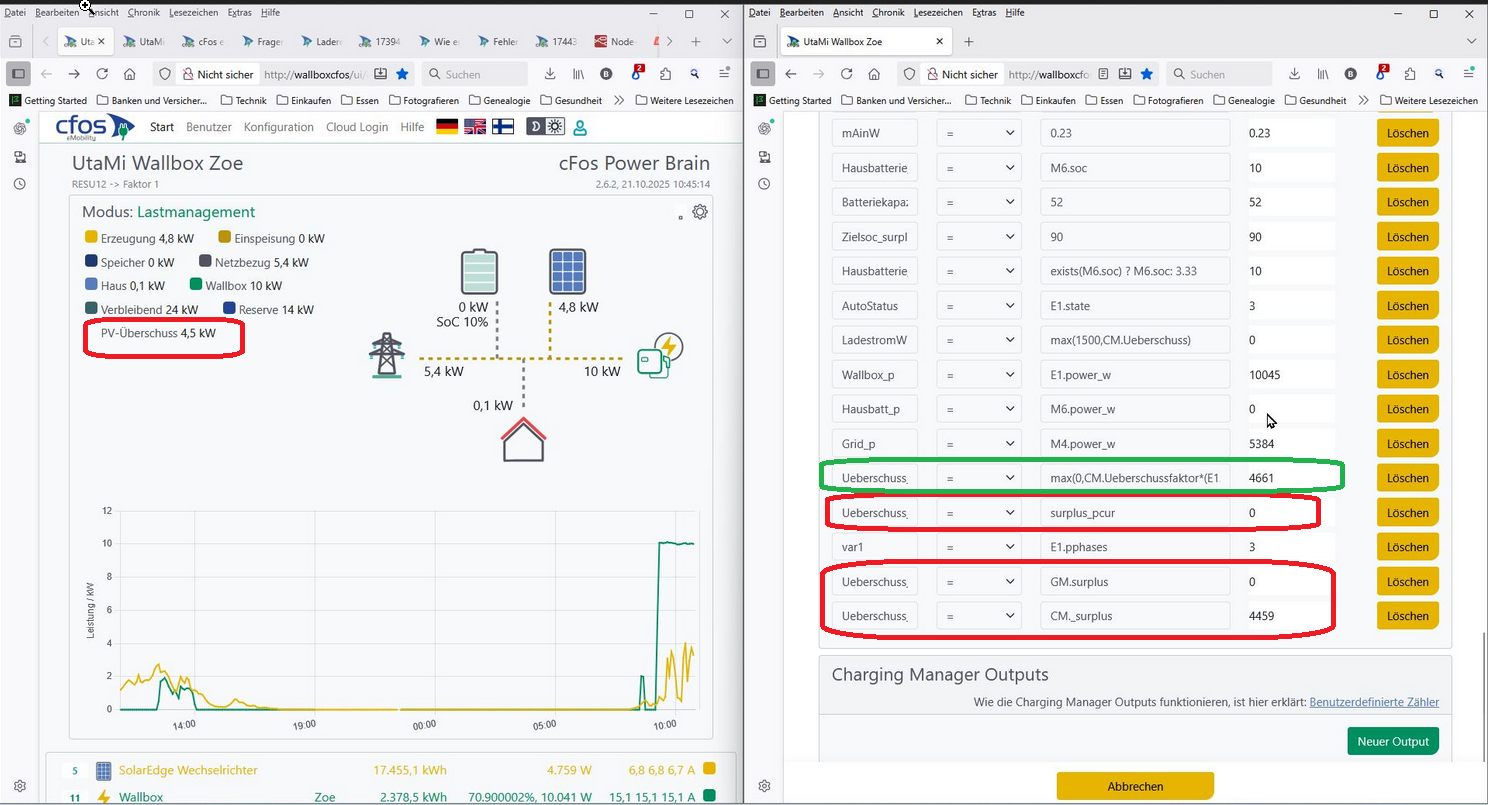Toggle the Wallbox legend series visibility
This screenshot has width=1488, height=805.
pos(196,286)
